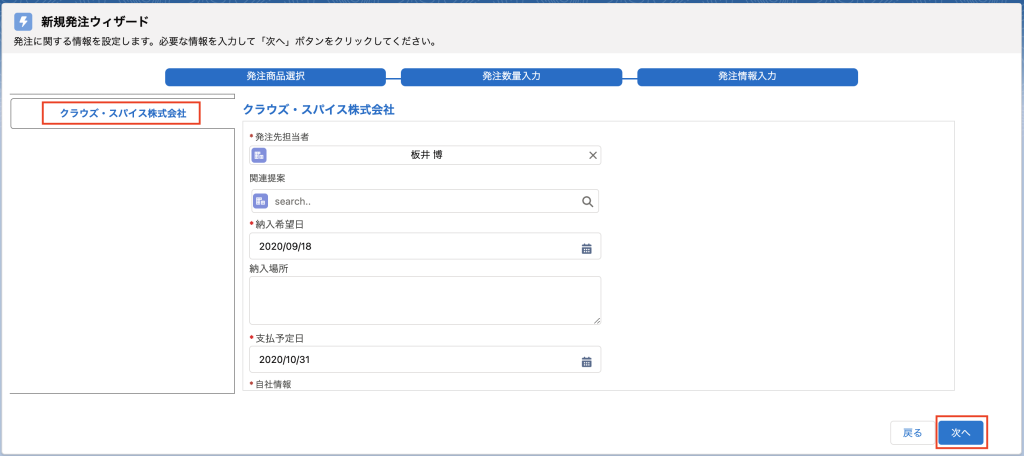Click the 支払予定日 field showing 2020/10/31

pos(425,359)
